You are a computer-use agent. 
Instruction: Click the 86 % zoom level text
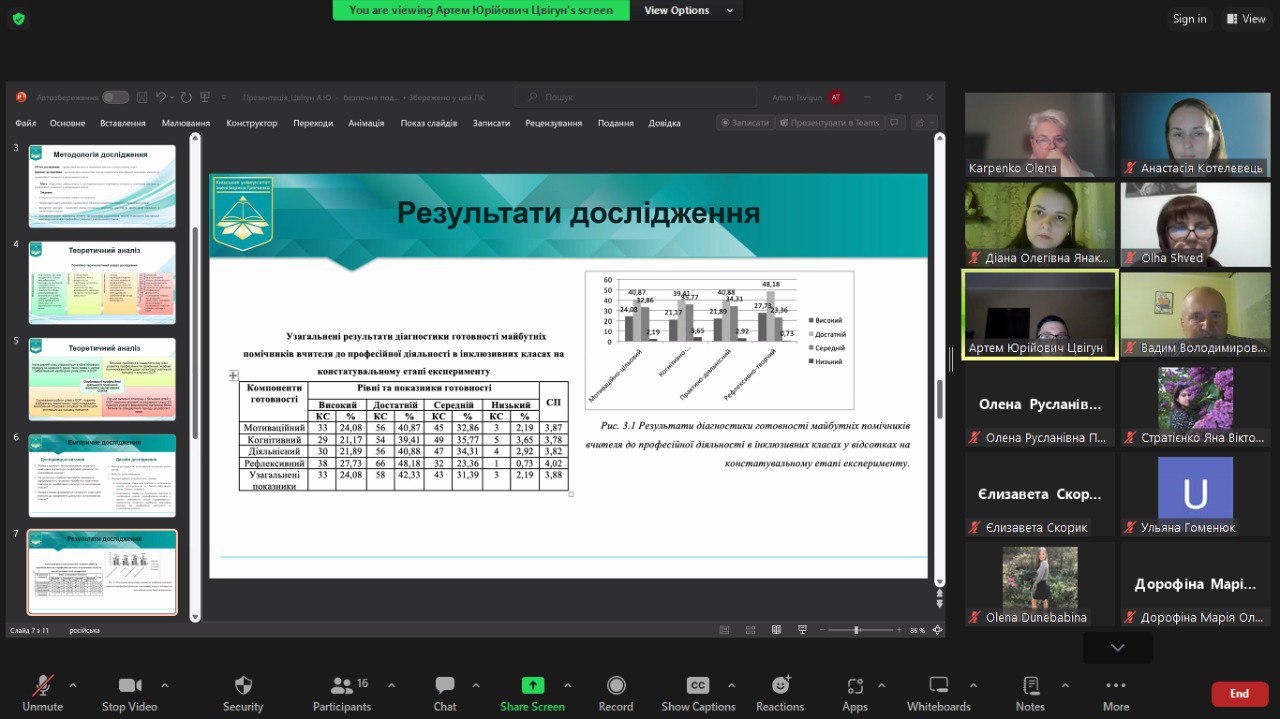pos(917,630)
